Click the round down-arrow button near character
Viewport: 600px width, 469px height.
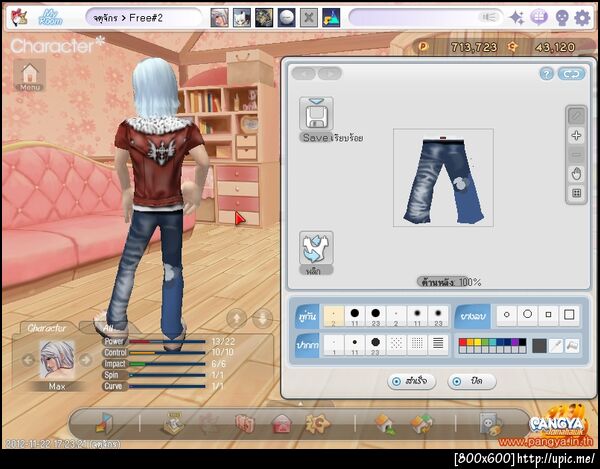(263, 318)
